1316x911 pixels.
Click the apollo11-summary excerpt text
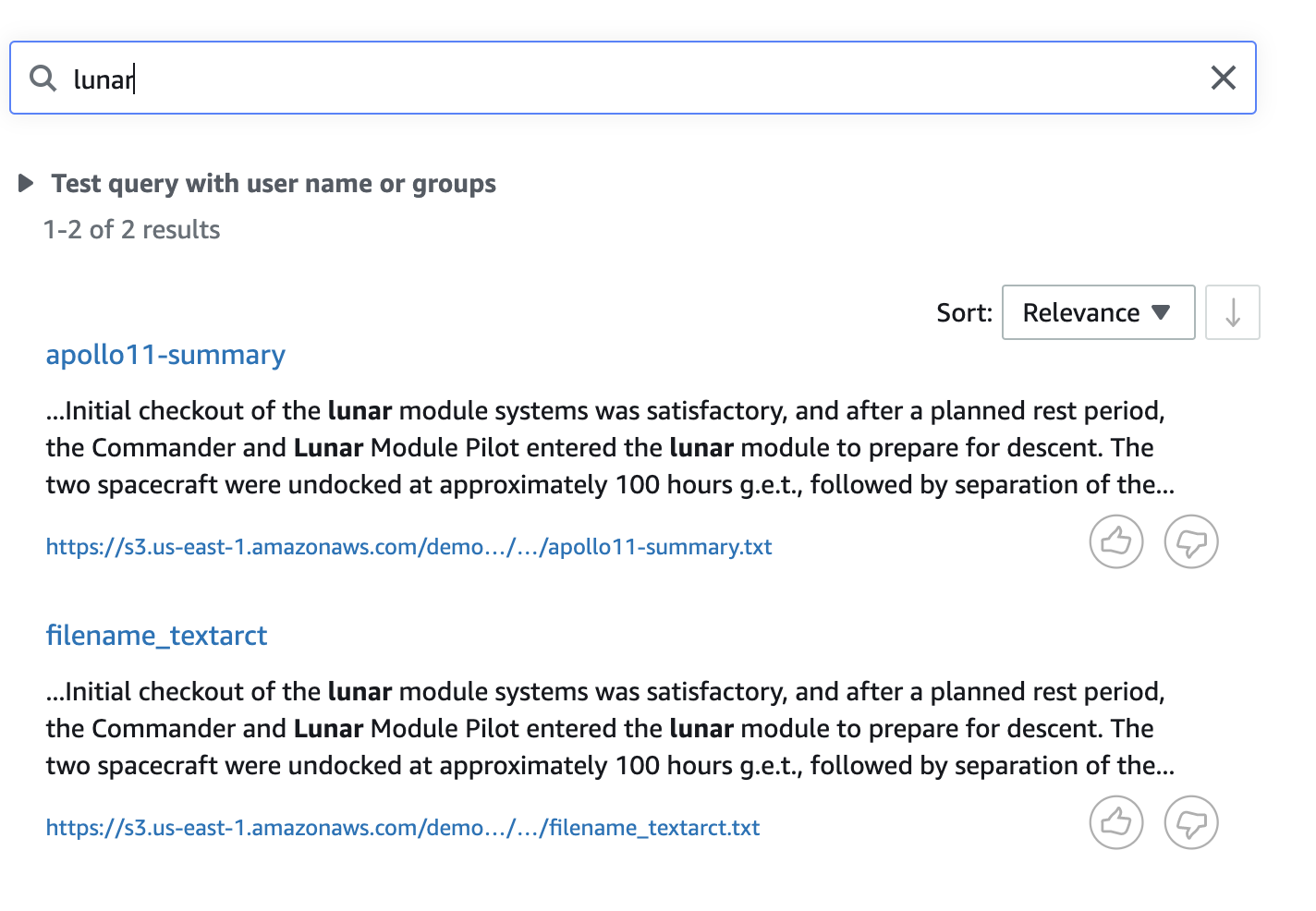[x=610, y=447]
